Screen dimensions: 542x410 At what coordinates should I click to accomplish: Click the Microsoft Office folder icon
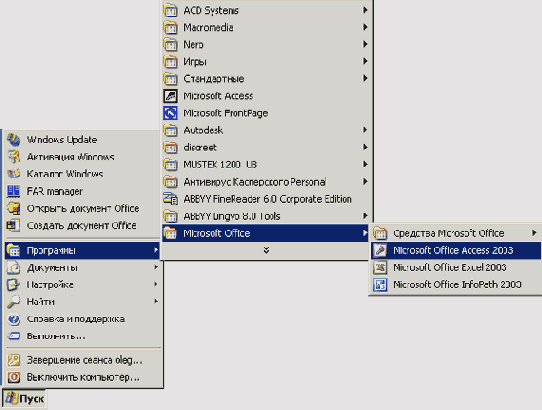pyautogui.click(x=170, y=233)
